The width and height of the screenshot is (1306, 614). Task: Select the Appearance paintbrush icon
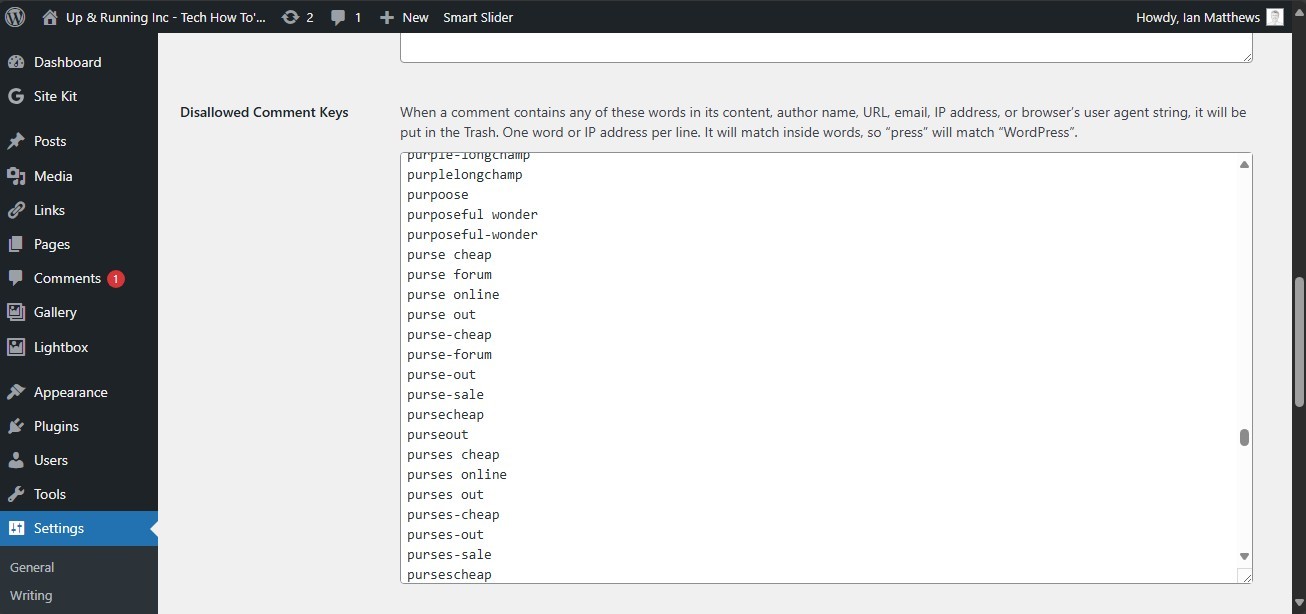[17, 392]
